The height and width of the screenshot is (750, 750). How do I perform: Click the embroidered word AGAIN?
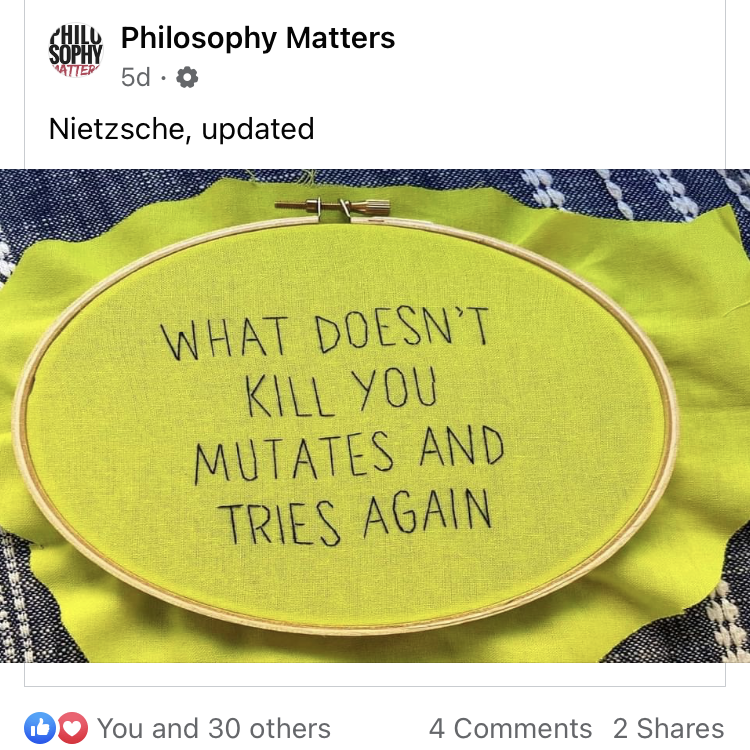coord(427,512)
